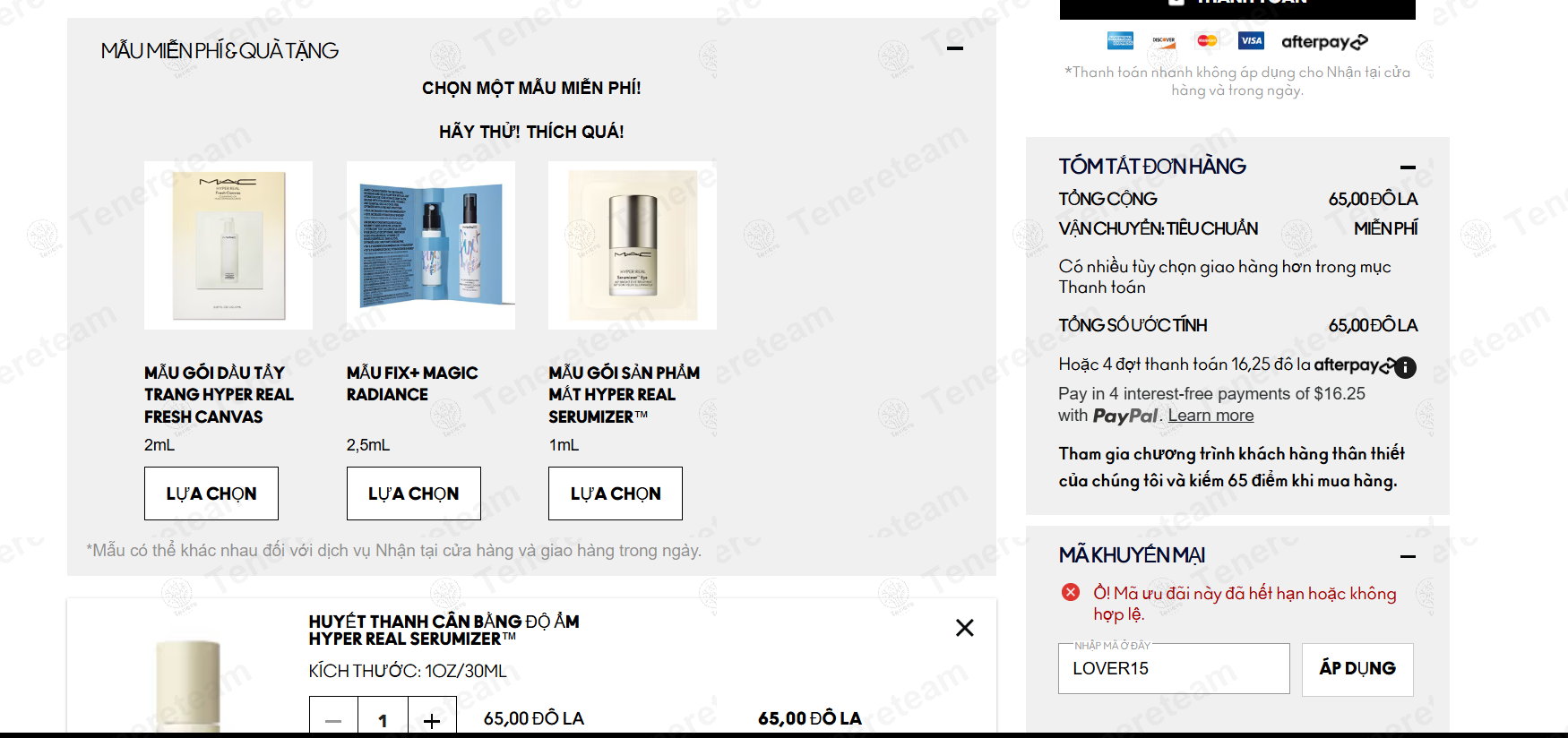The image size is (1568, 738).
Task: Click the red promo code error icon
Action: pyautogui.click(x=1071, y=592)
